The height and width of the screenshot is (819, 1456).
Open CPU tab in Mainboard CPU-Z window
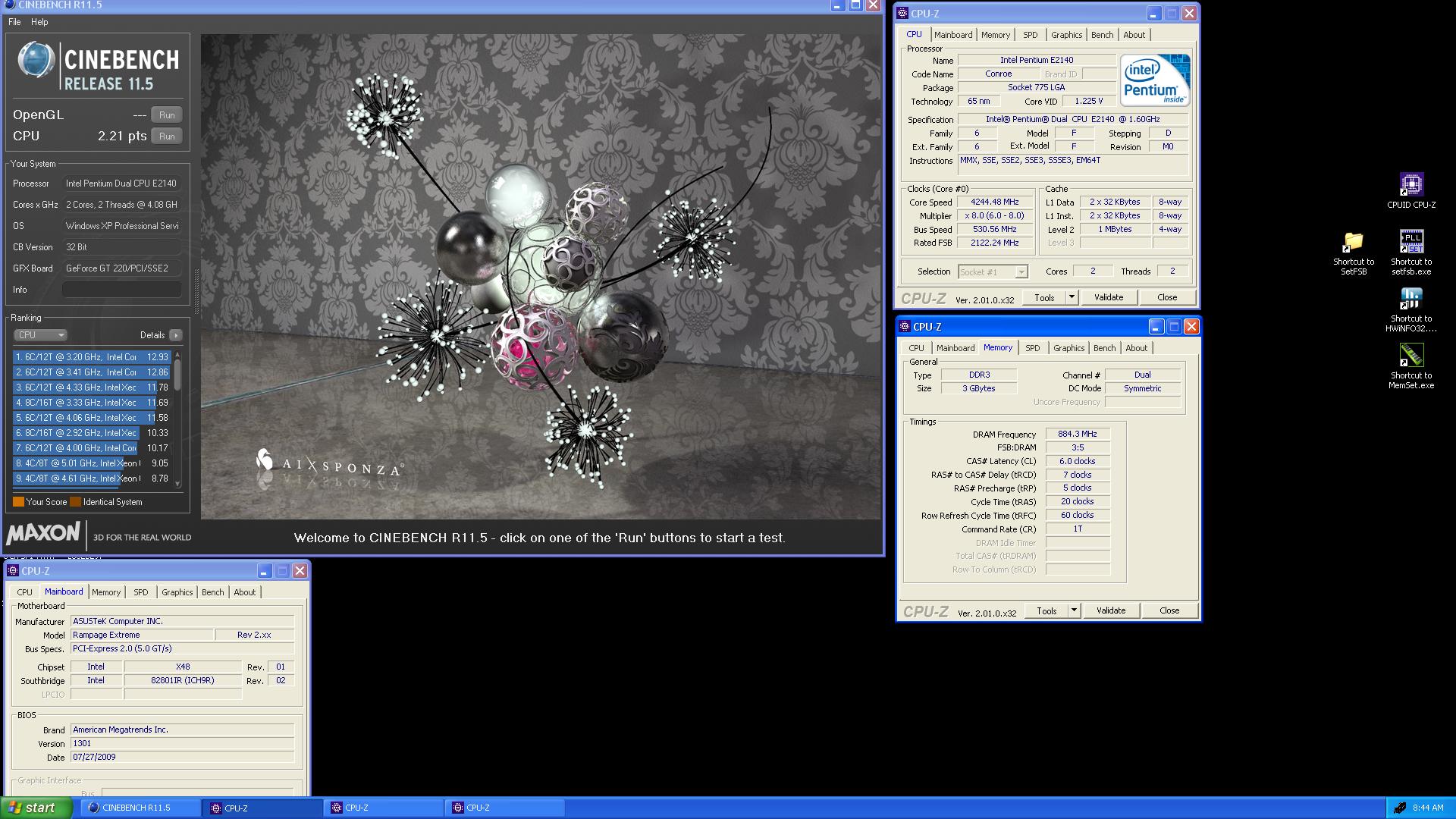(x=24, y=592)
